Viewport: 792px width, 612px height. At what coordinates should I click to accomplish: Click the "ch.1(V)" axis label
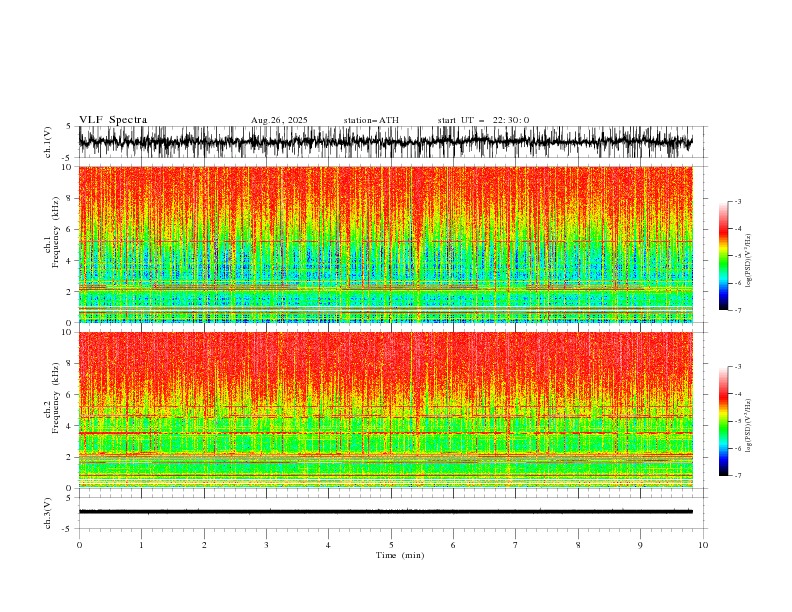pyautogui.click(x=48, y=142)
